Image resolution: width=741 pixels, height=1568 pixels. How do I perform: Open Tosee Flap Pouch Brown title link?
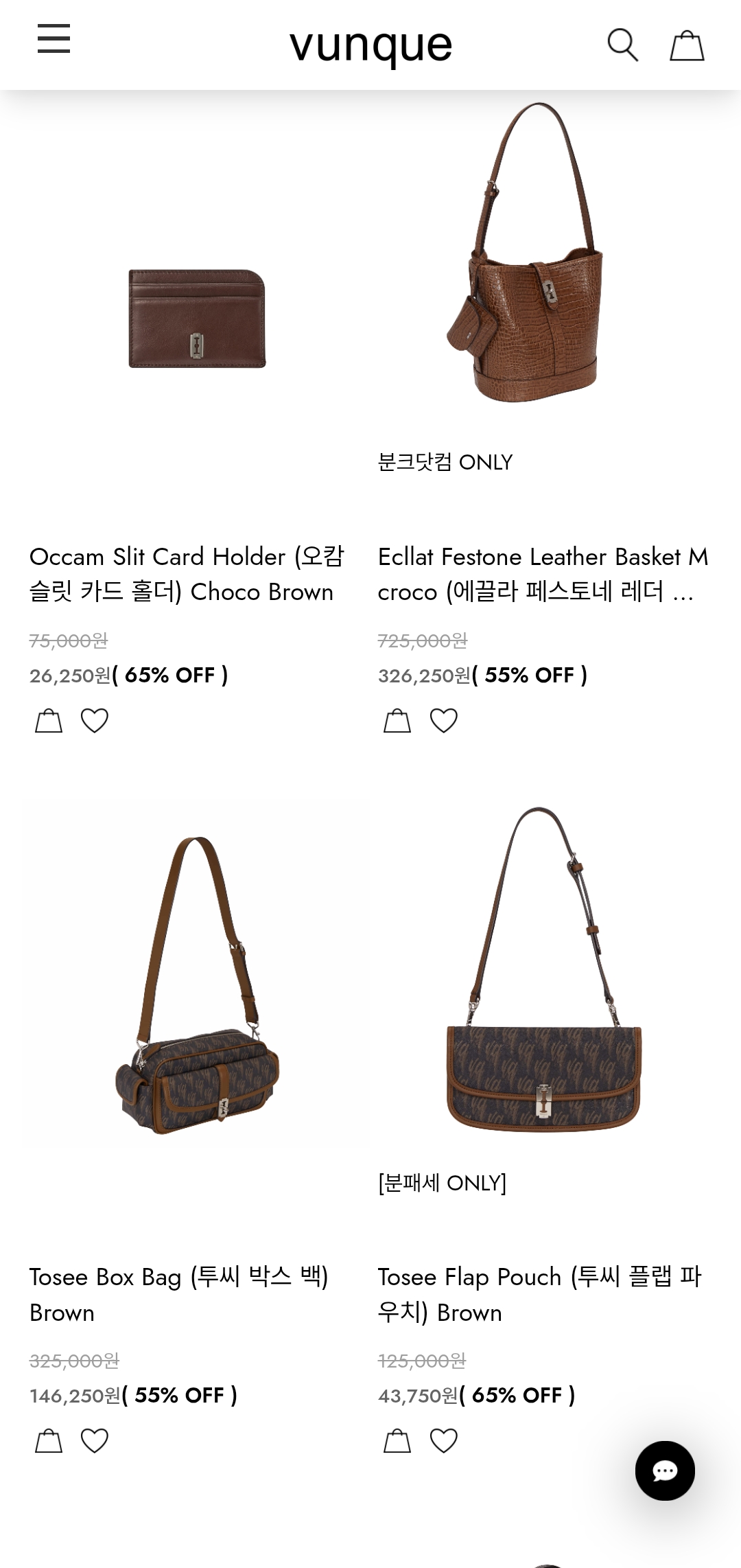pos(539,1295)
